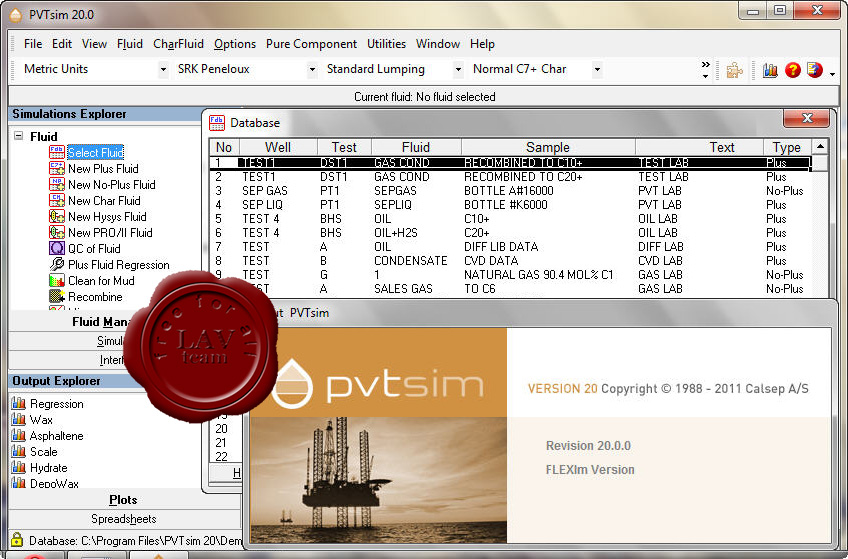
Task: Click the globe book toolbar icon
Action: [x=814, y=70]
